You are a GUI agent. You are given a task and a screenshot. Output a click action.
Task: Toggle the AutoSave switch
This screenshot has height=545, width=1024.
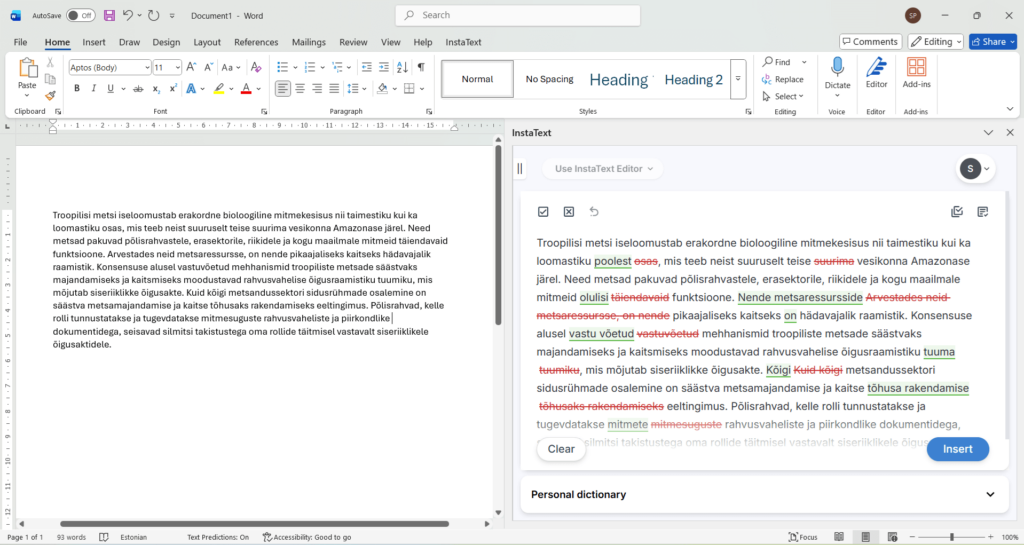[x=80, y=15]
